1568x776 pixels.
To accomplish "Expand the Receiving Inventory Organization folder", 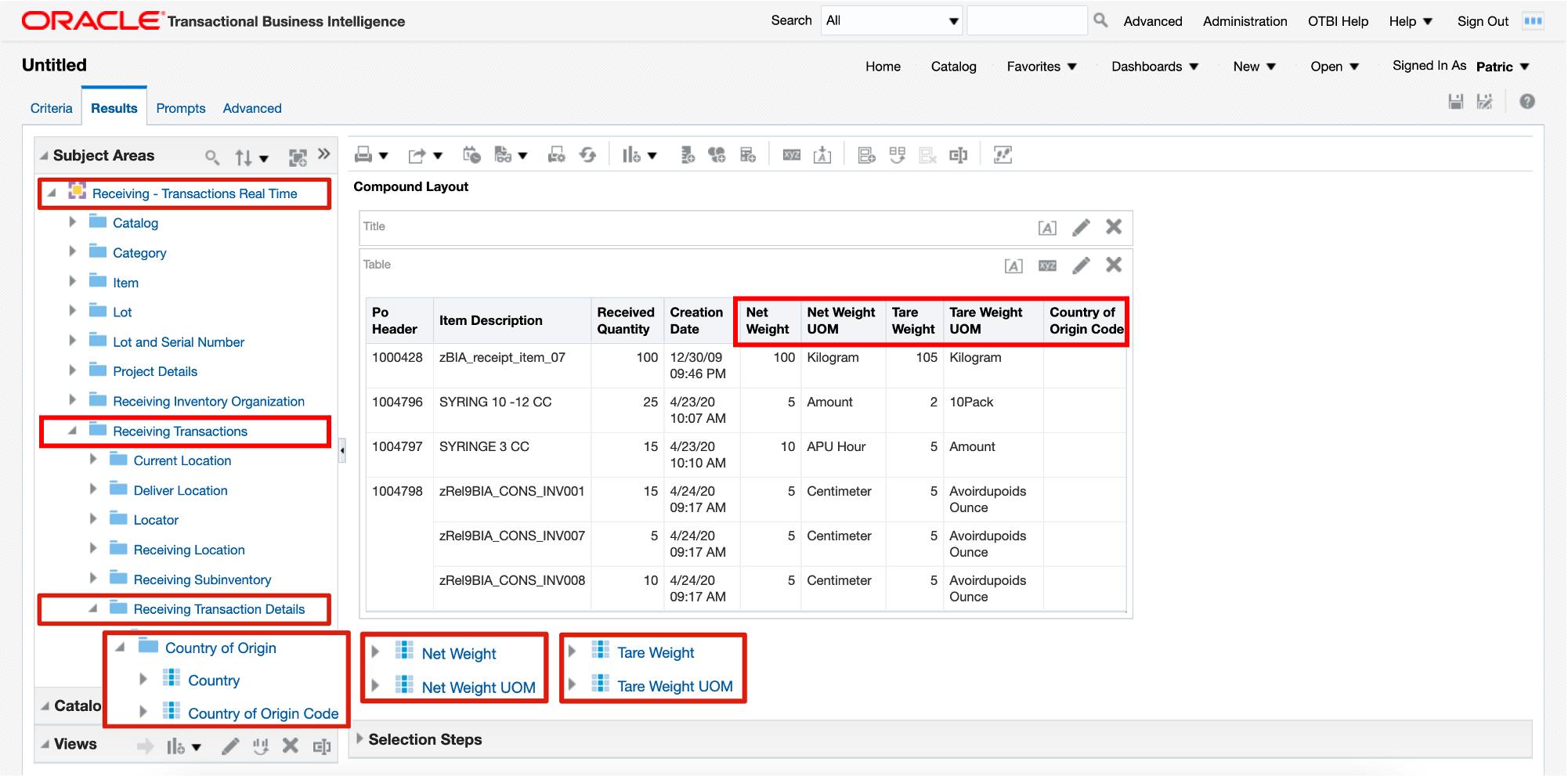I will coord(73,400).
